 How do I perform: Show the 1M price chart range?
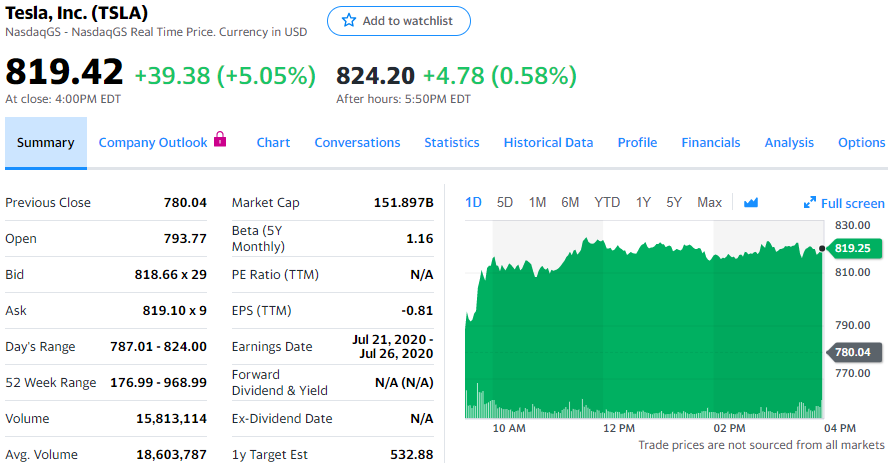(537, 202)
